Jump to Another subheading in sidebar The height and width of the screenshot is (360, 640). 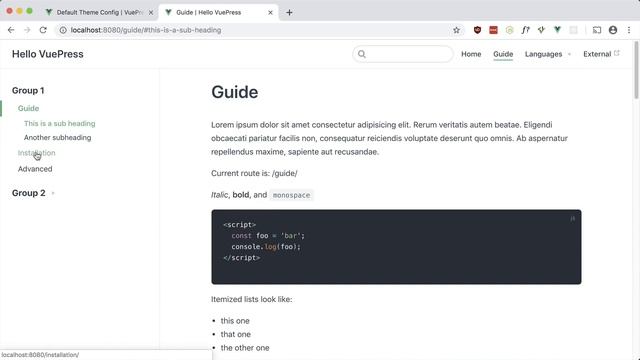[58, 138]
